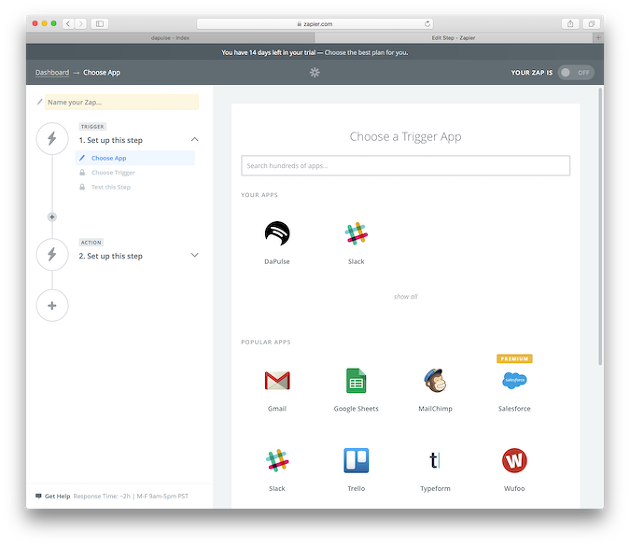Viewport: 630px width, 546px height.
Task: Select the Wufoo app icon
Action: [x=514, y=460]
